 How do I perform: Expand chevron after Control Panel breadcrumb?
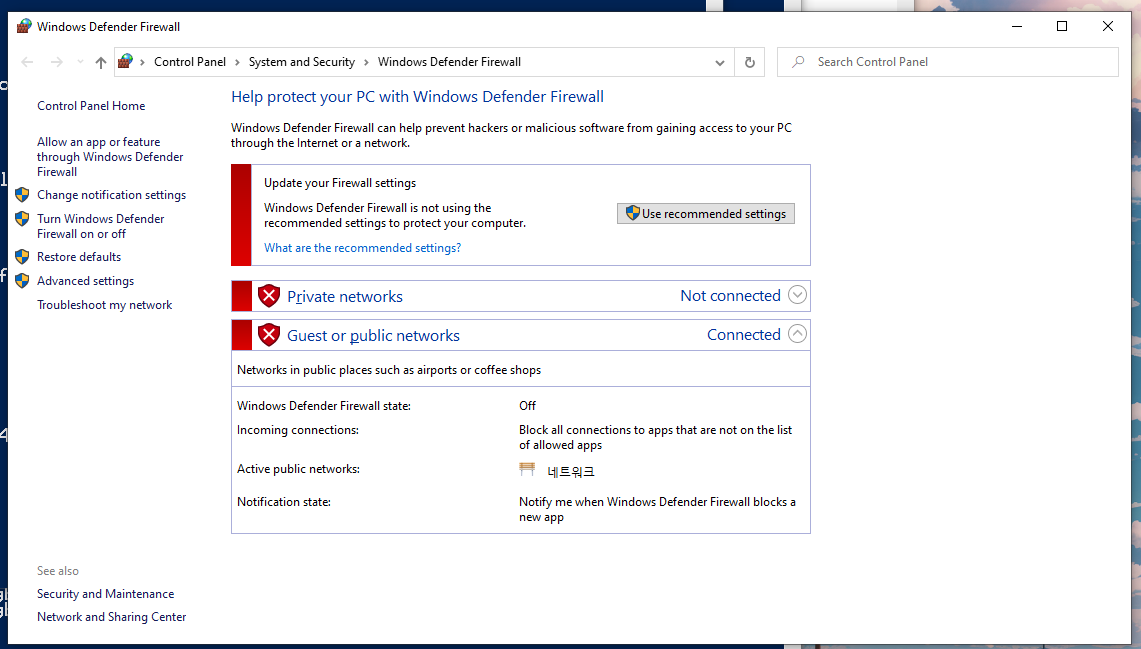coord(237,63)
